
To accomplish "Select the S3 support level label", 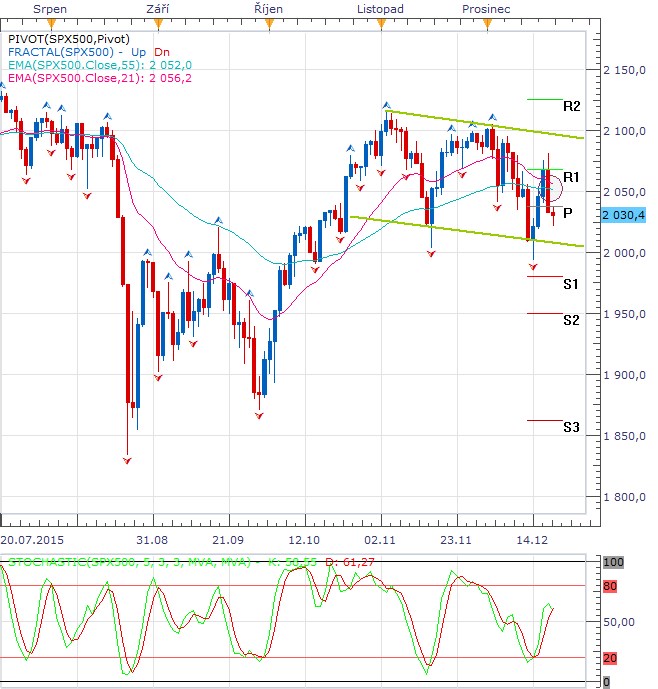I will [571, 427].
